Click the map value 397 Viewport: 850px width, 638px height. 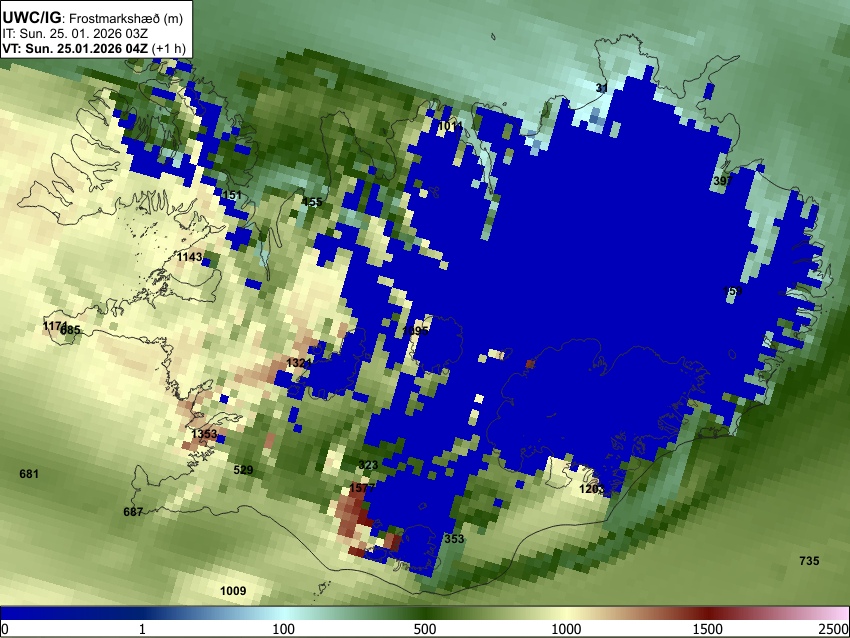pos(723,181)
